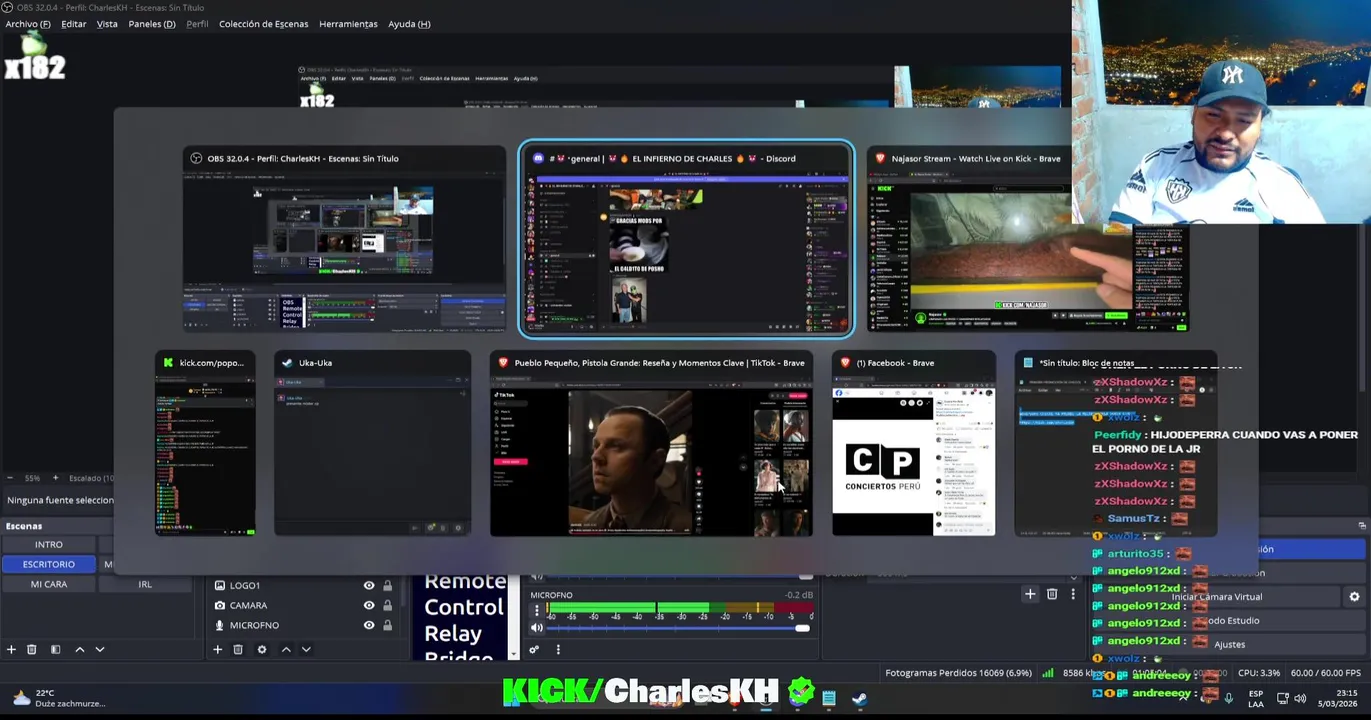Viewport: 1371px width, 720px height.
Task: Open the Steam icon on the taskbar
Action: coord(859,697)
